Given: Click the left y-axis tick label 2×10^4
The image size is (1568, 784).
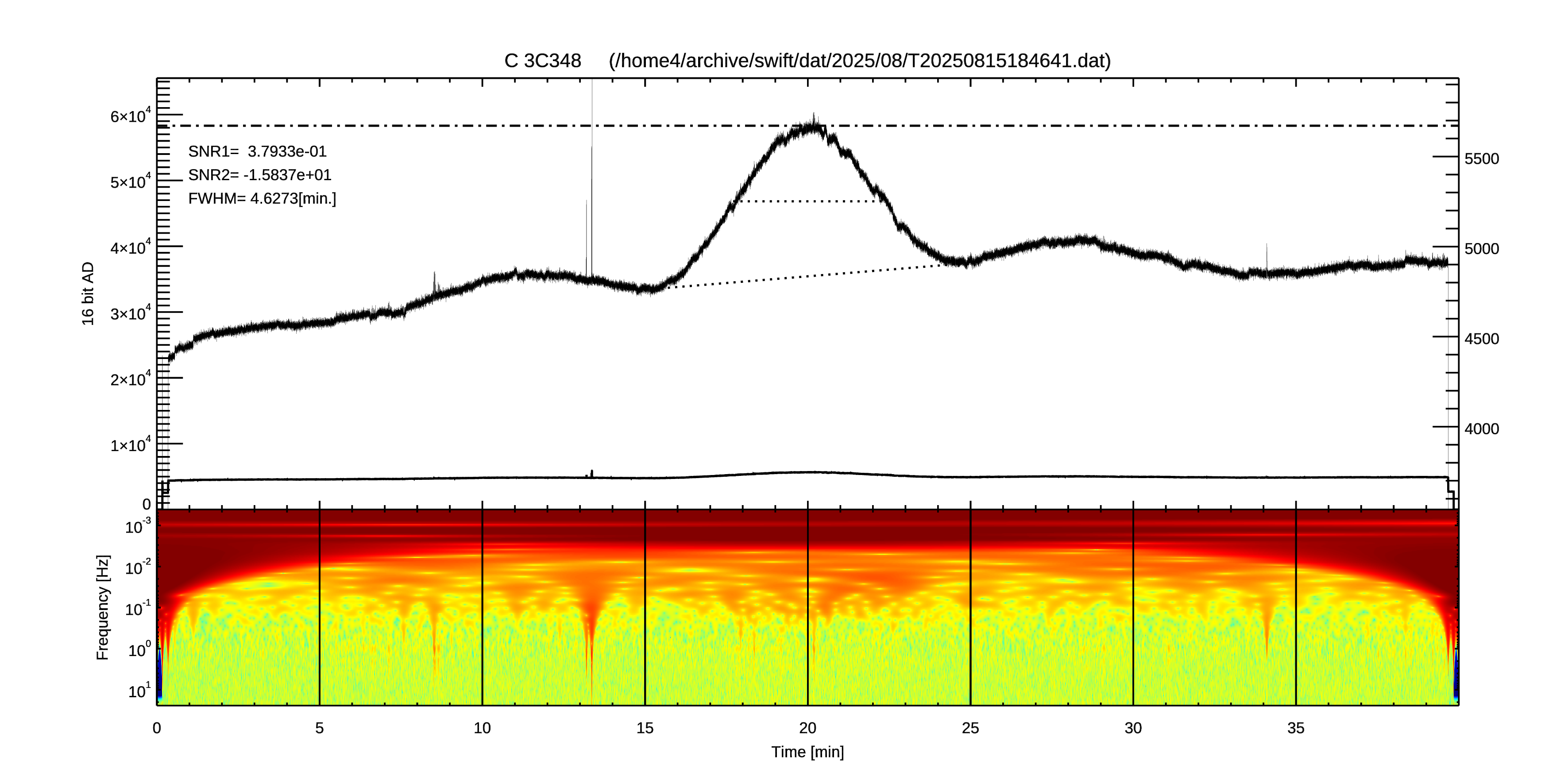Looking at the screenshot, I should (130, 378).
